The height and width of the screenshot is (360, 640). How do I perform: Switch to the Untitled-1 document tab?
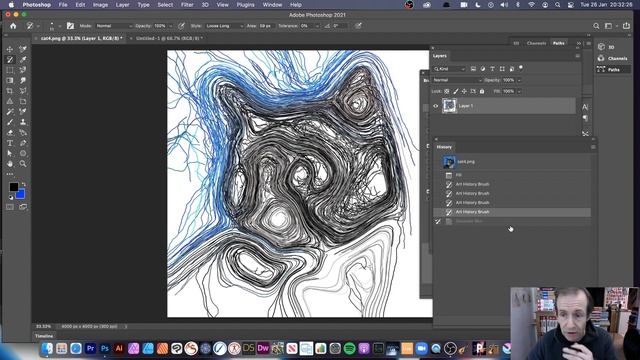point(169,38)
